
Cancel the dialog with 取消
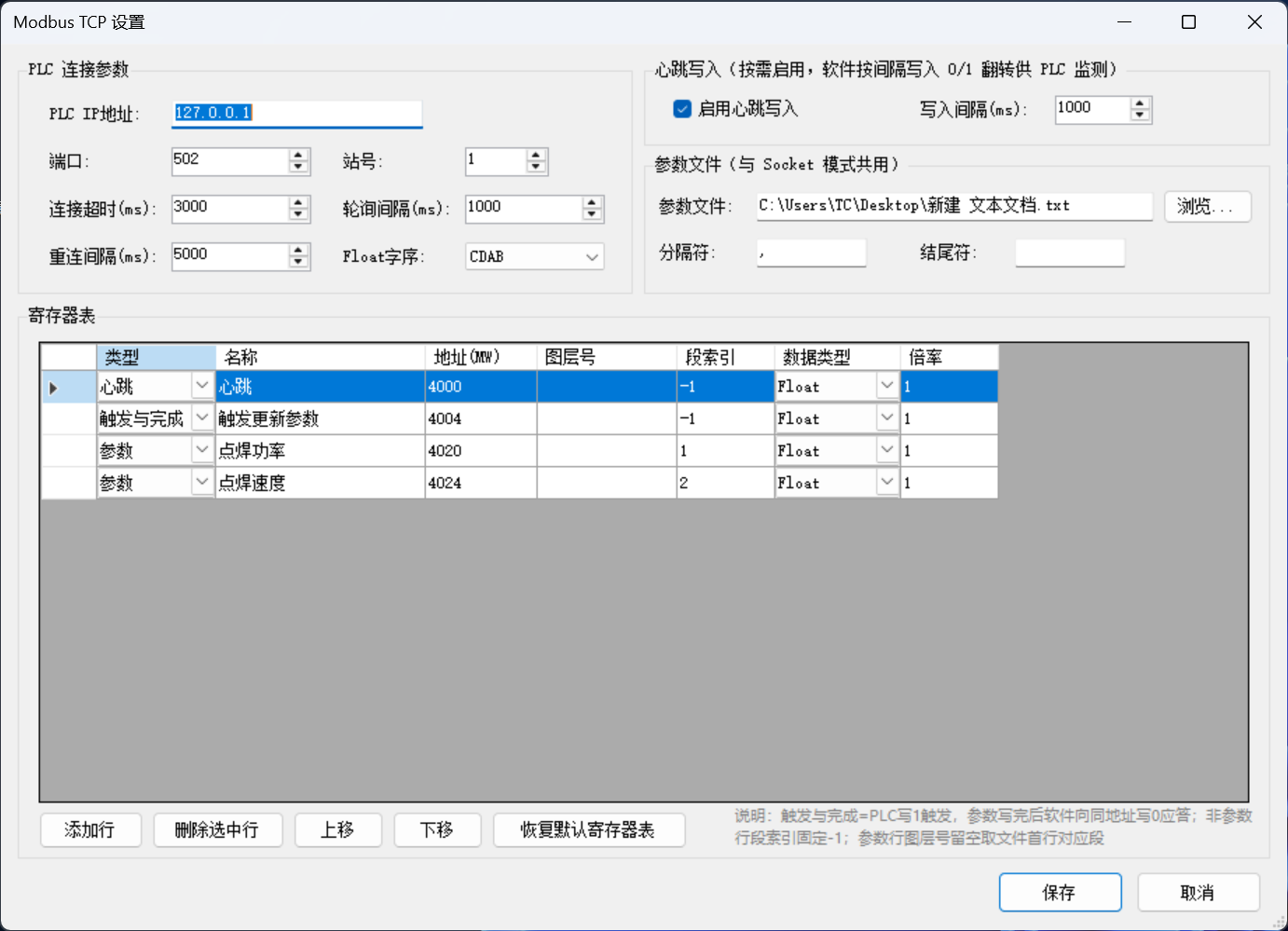pyautogui.click(x=1199, y=893)
